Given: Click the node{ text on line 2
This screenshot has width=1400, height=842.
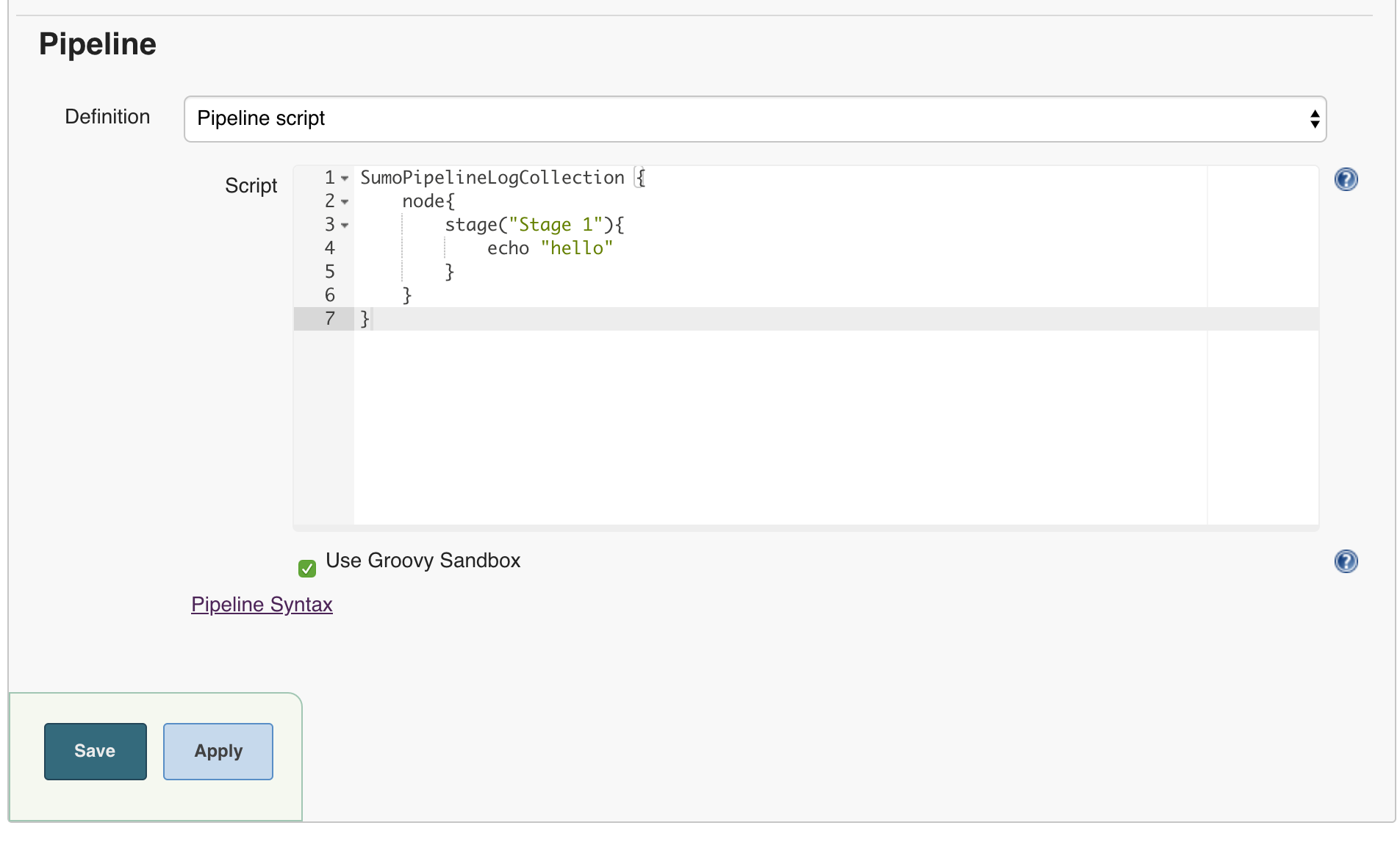Looking at the screenshot, I should 428,201.
